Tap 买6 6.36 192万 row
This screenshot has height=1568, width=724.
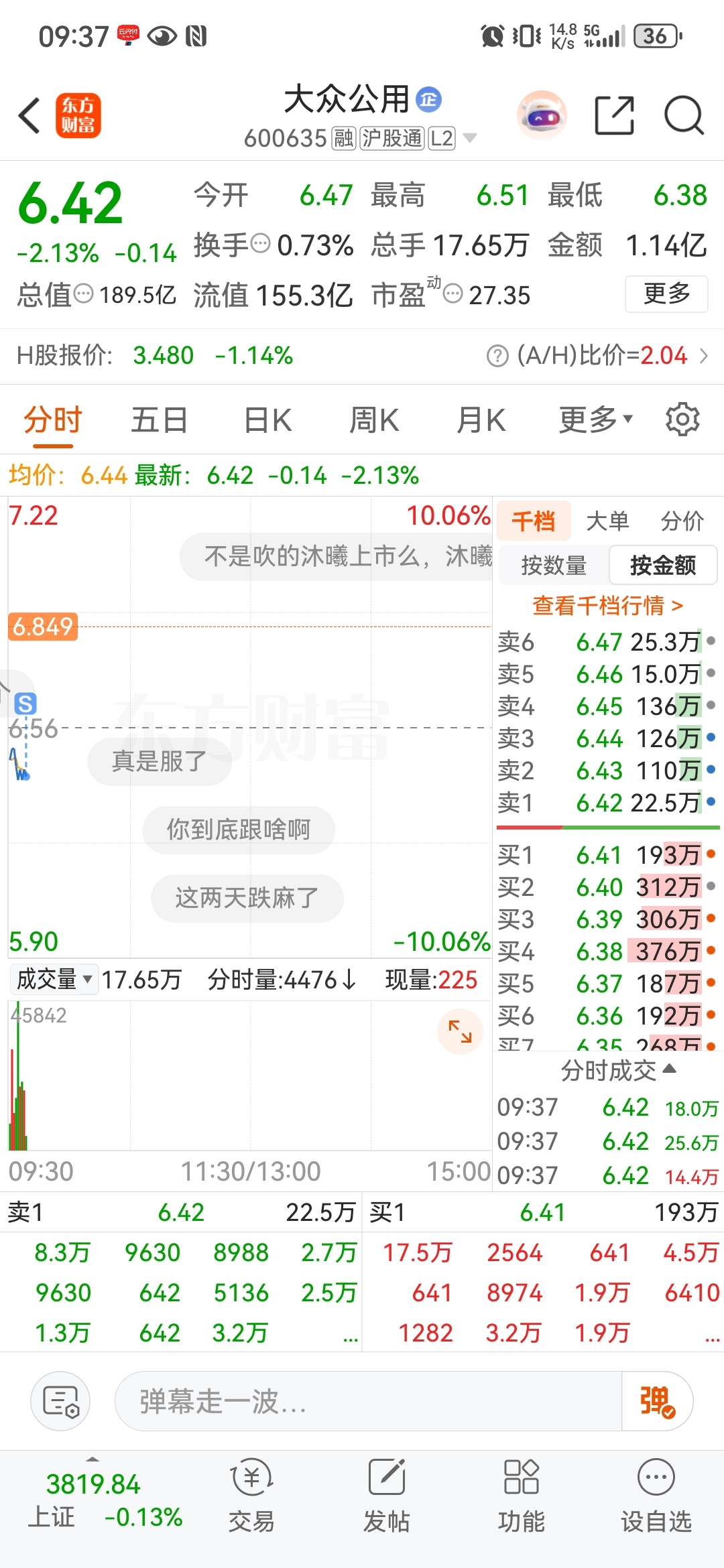(x=607, y=1016)
